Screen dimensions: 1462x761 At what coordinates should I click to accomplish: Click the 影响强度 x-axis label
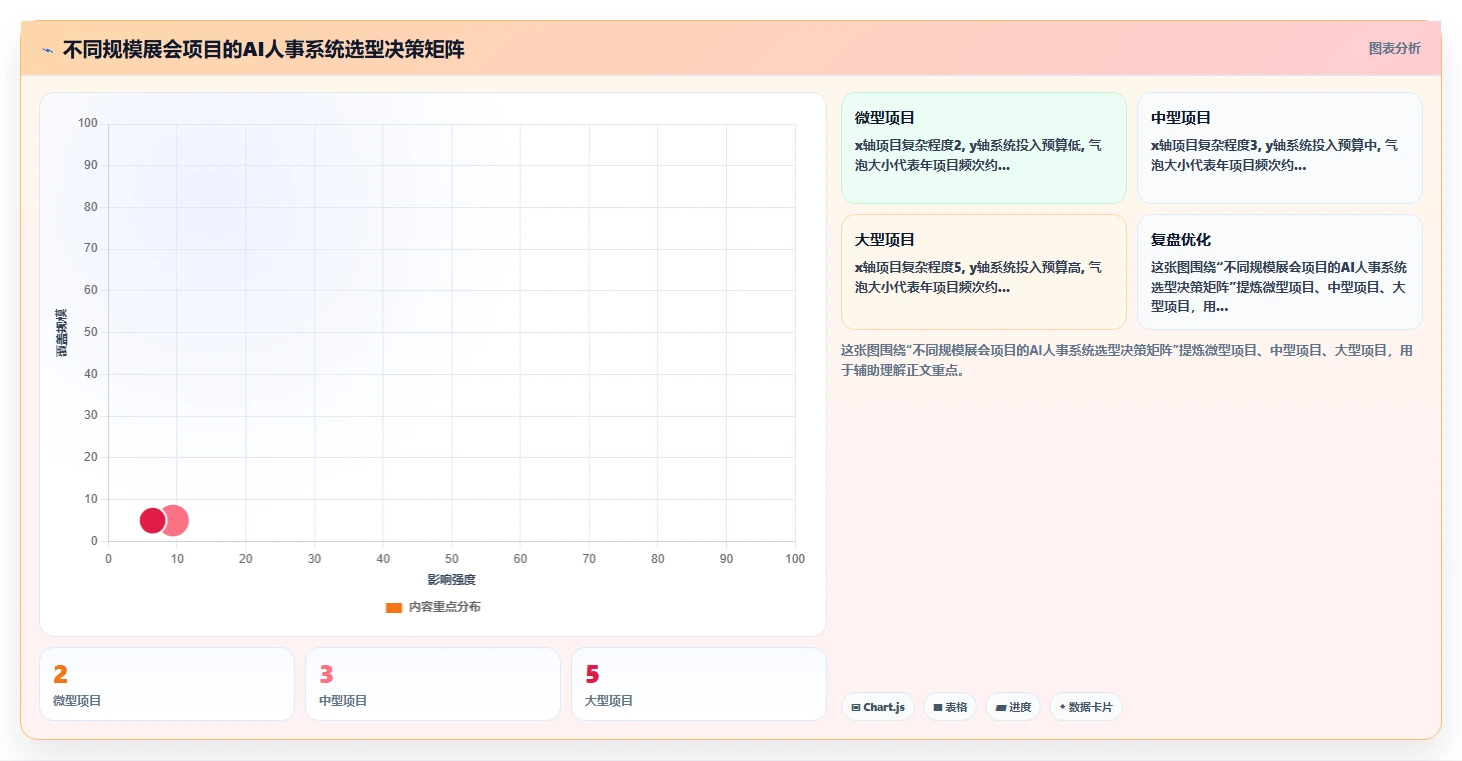click(452, 580)
